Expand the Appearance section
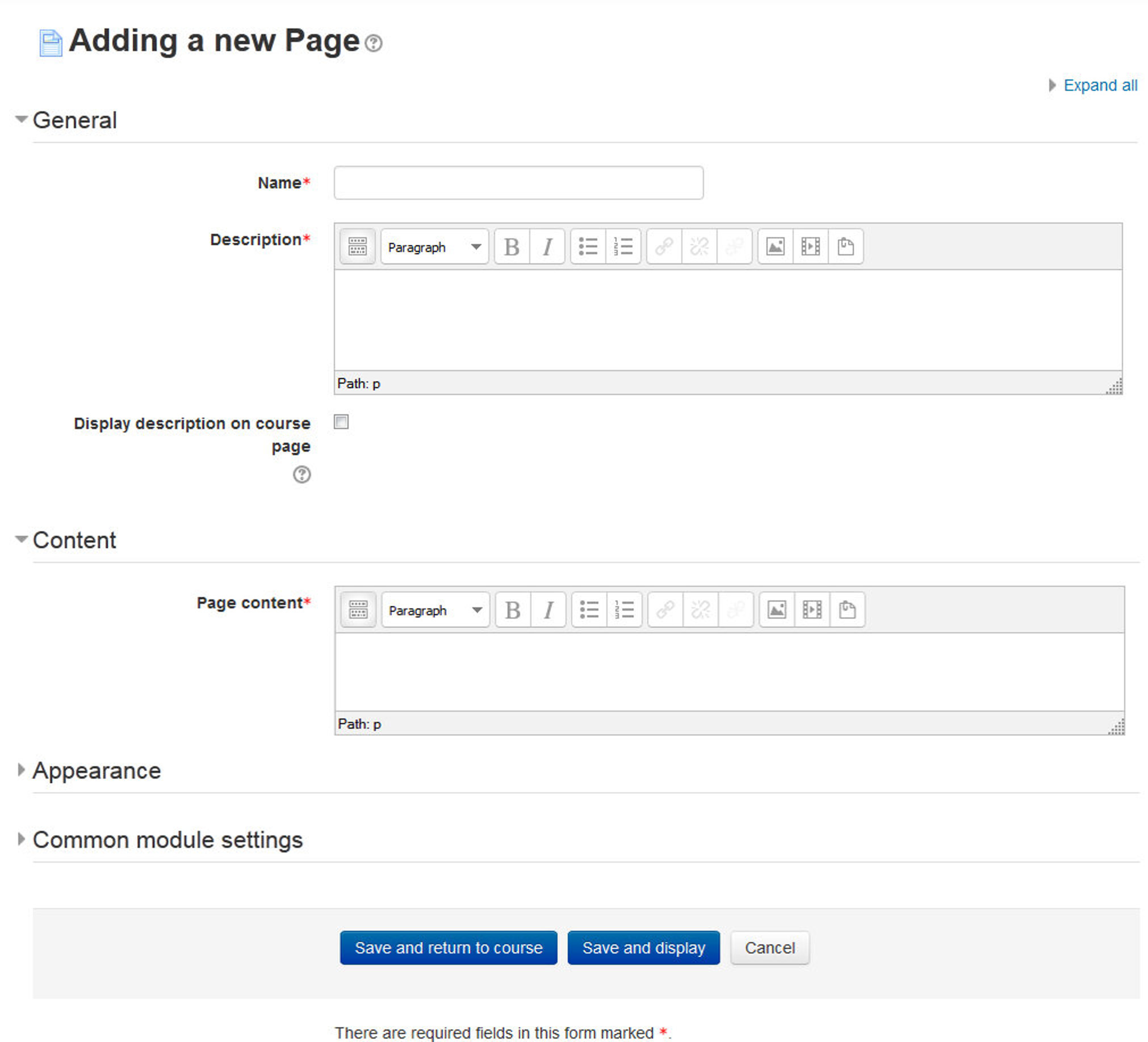This screenshot has width=1148, height=1042. click(97, 771)
